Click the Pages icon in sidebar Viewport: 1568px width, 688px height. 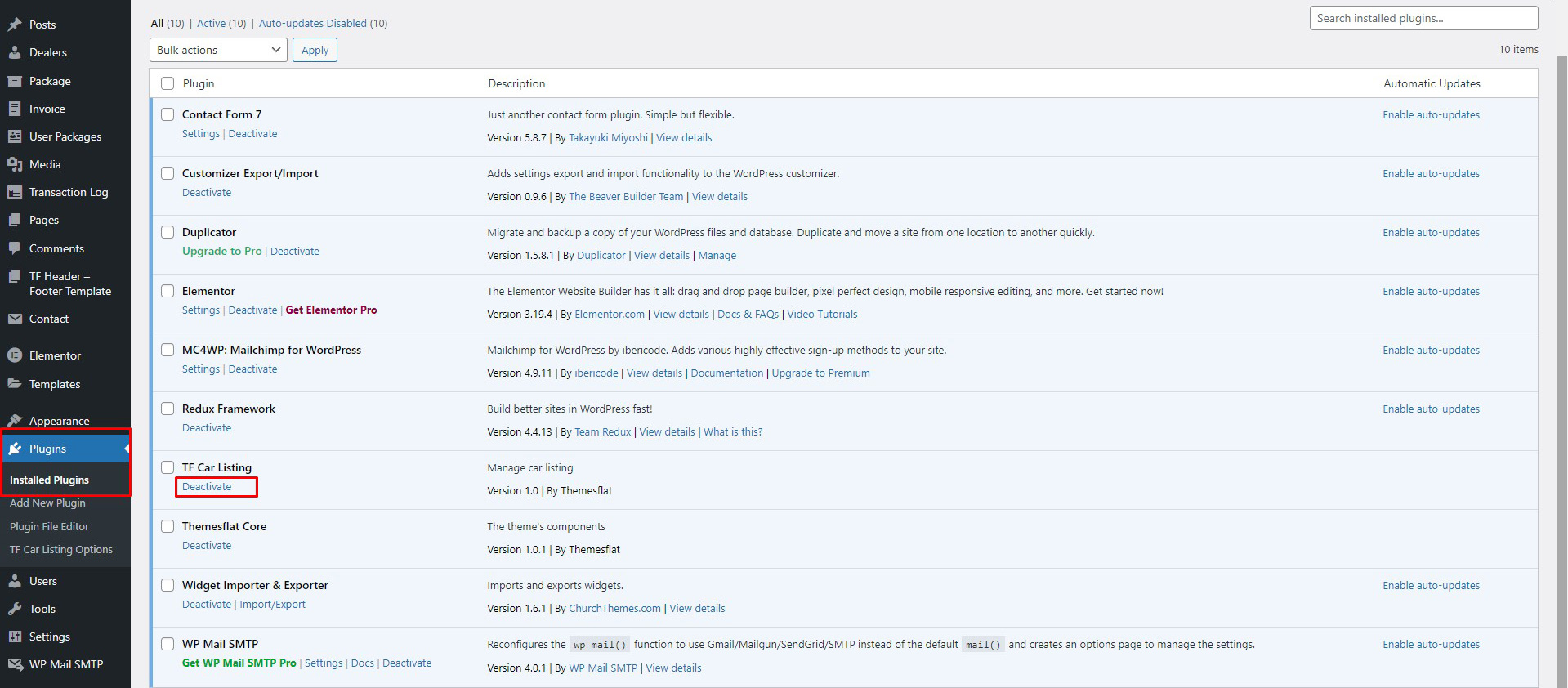[15, 220]
